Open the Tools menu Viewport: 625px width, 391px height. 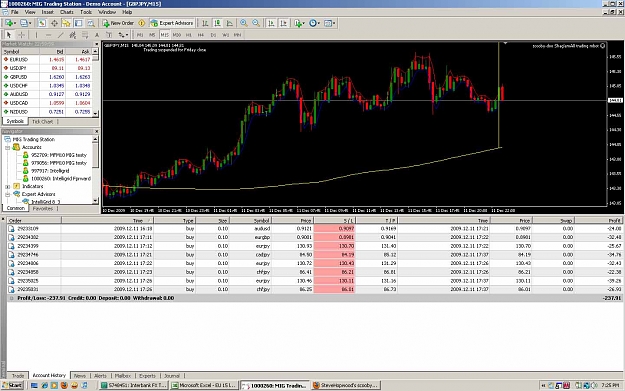[x=86, y=12]
